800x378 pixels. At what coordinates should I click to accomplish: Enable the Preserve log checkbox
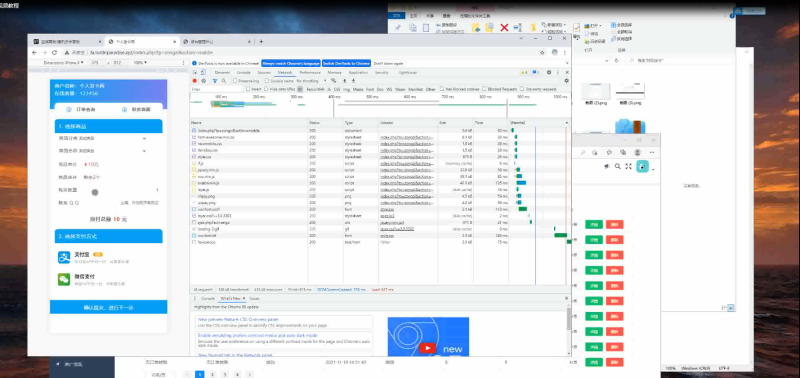[235, 81]
